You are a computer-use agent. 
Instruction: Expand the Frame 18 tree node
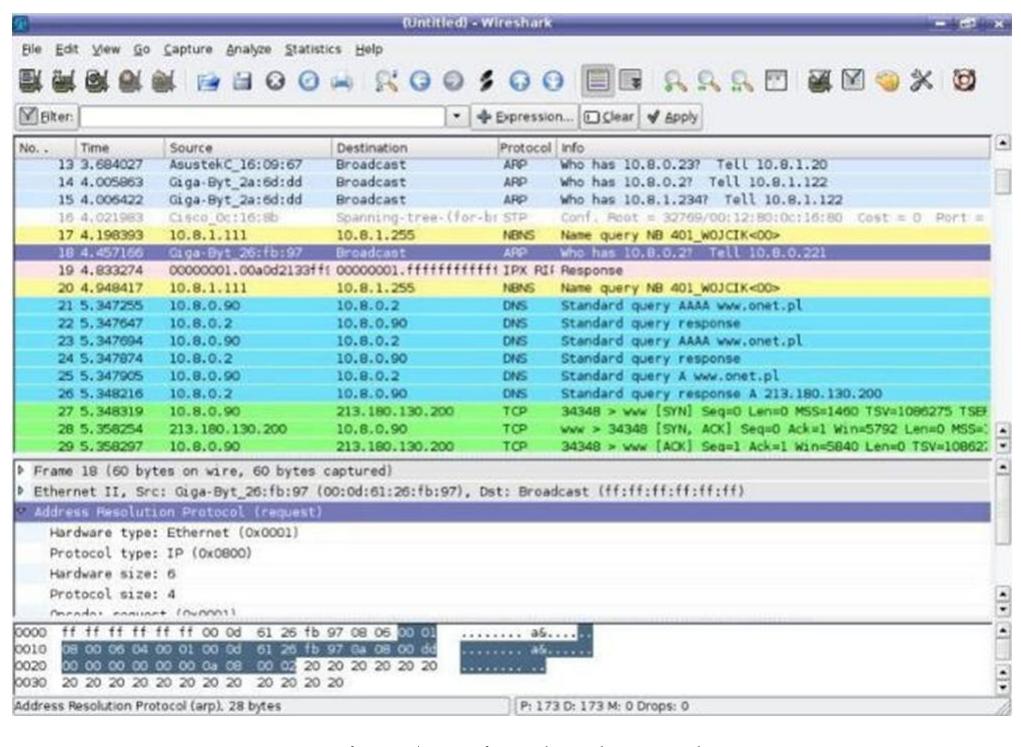pos(21,470)
